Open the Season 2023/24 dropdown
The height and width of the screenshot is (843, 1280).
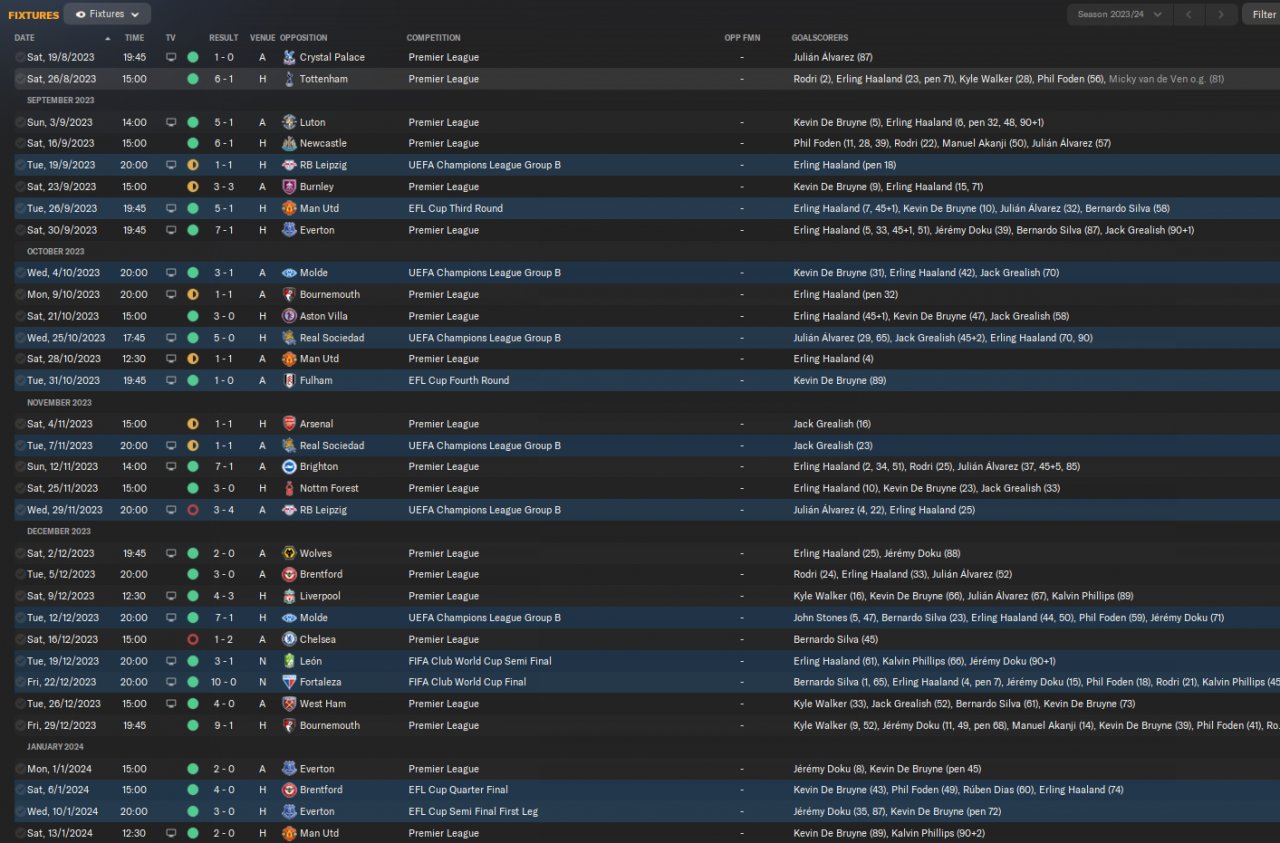(1119, 14)
